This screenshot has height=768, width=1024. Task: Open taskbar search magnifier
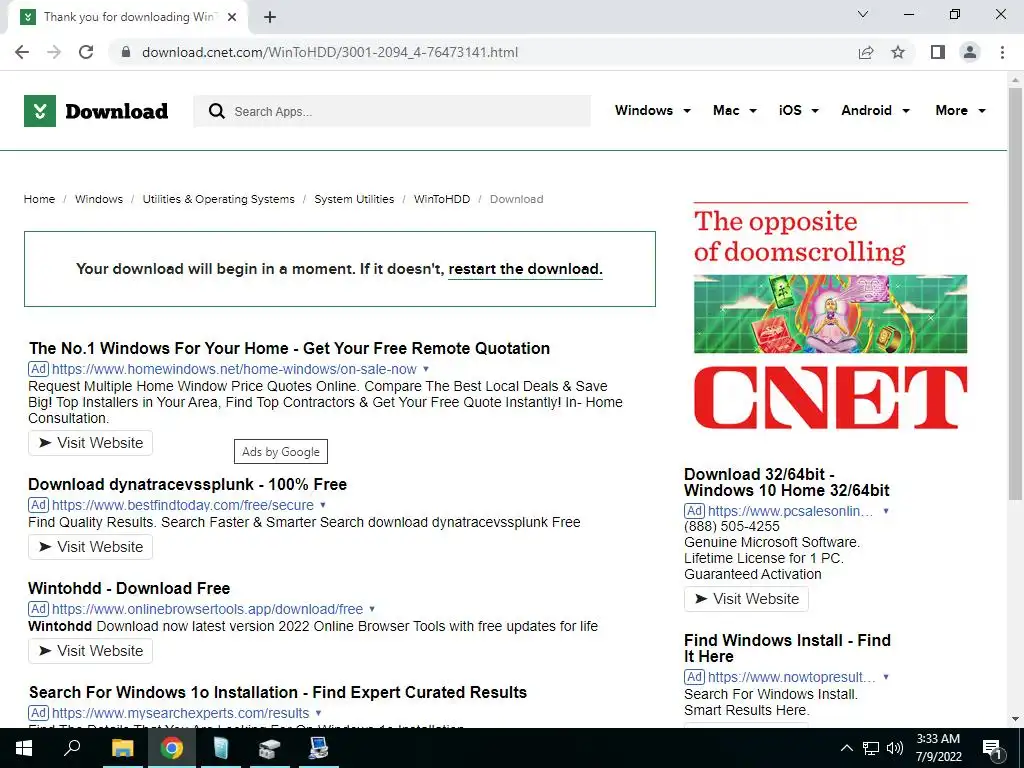pyautogui.click(x=72, y=748)
